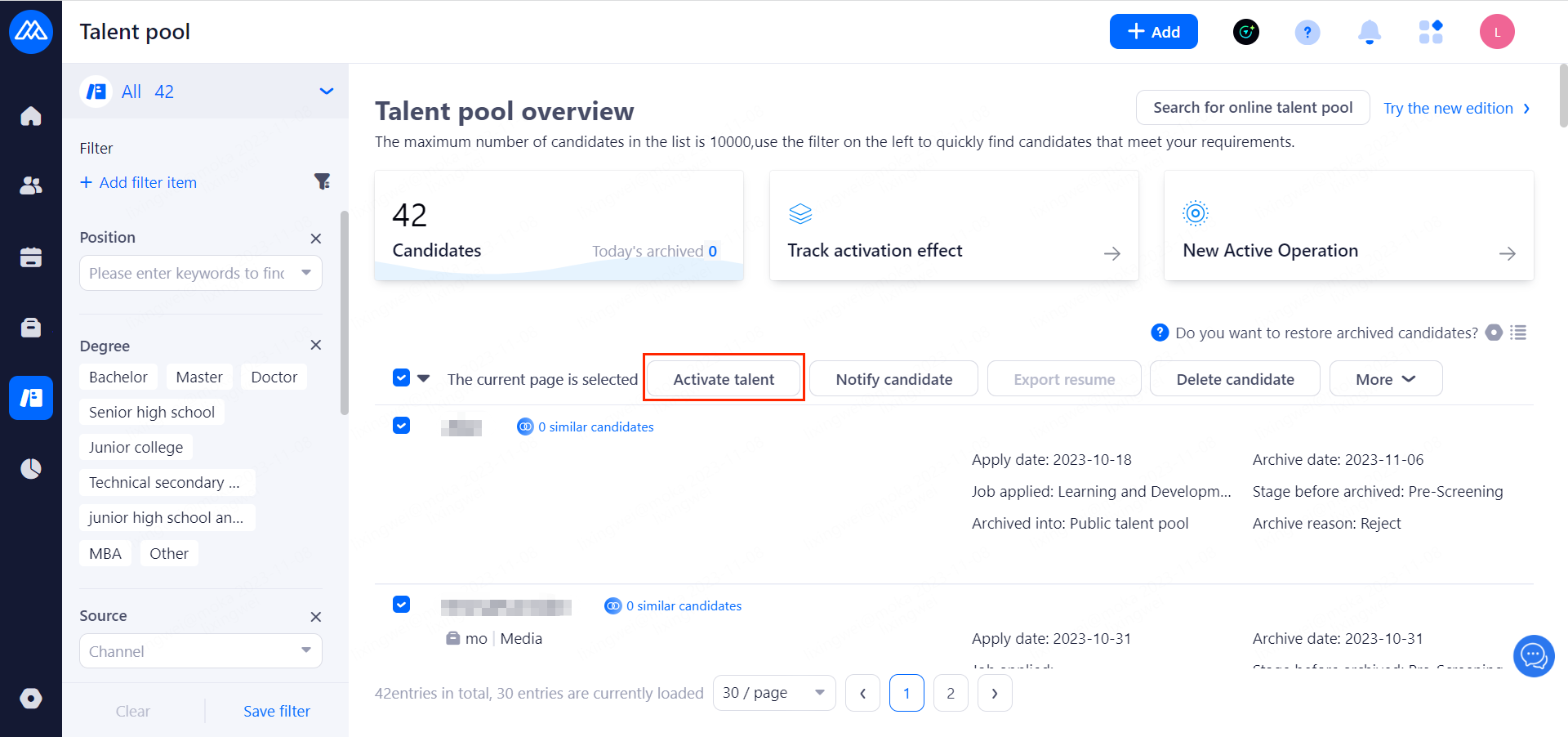The height and width of the screenshot is (737, 1568).
Task: Open the apps grid icon
Action: (1431, 32)
